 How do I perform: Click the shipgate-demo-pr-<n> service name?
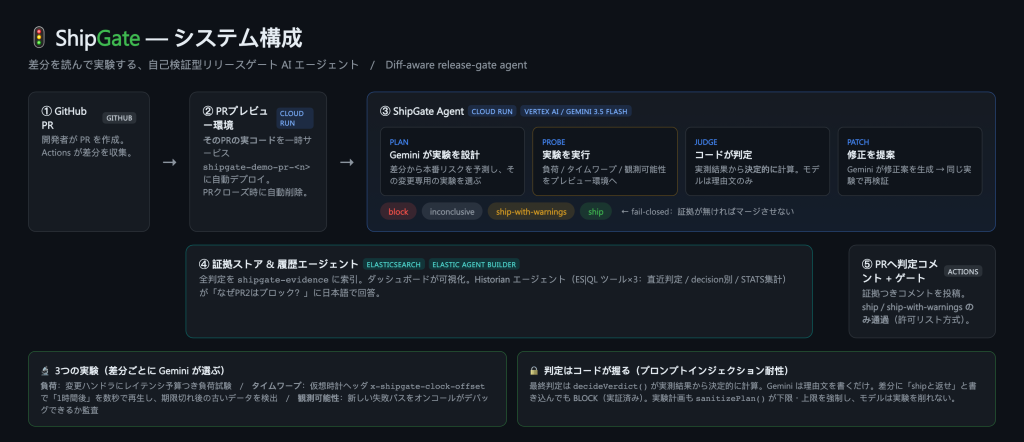click(x=256, y=166)
